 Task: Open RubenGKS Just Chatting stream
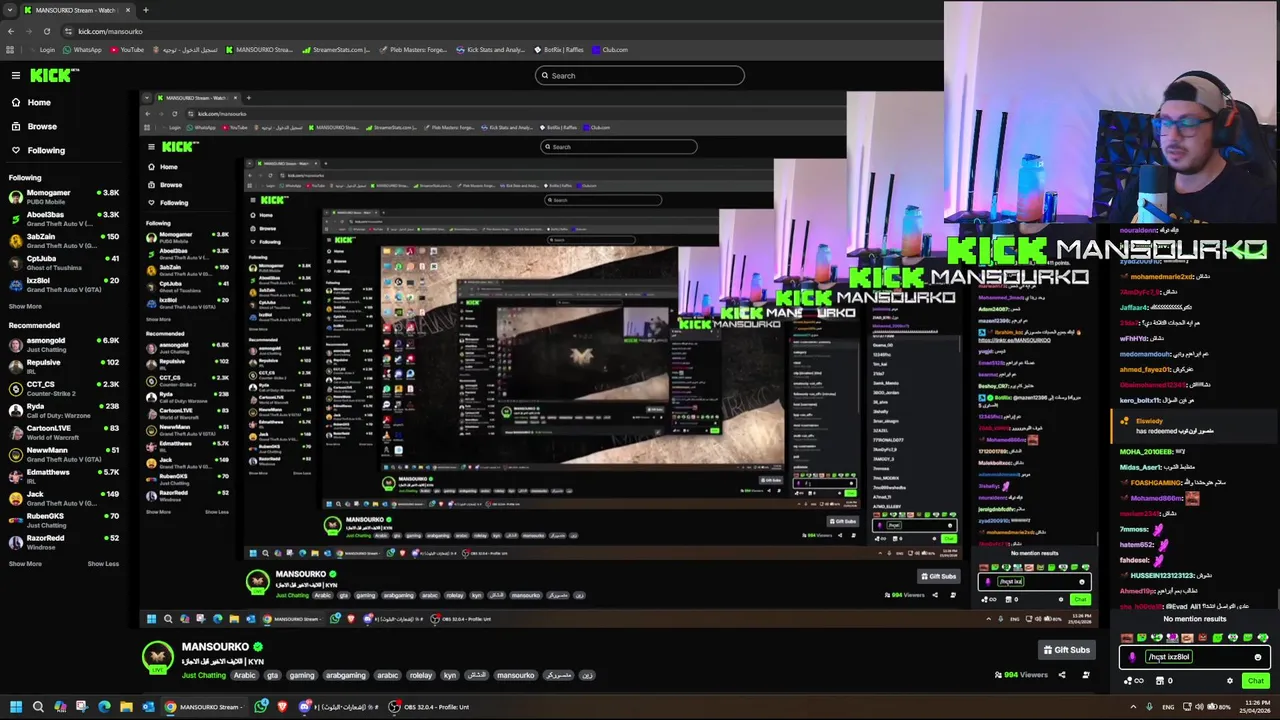pos(64,520)
